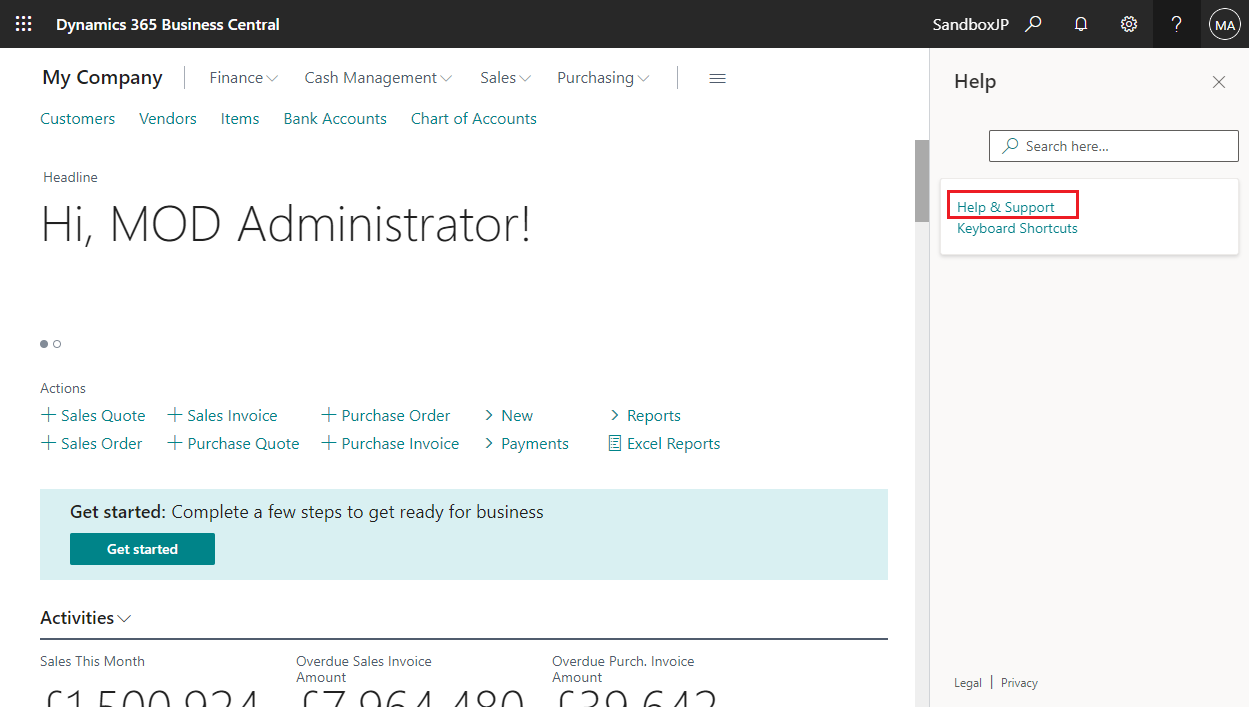Viewport: 1249px width, 707px height.
Task: Click the plus icon beside Purchase Order
Action: (328, 414)
